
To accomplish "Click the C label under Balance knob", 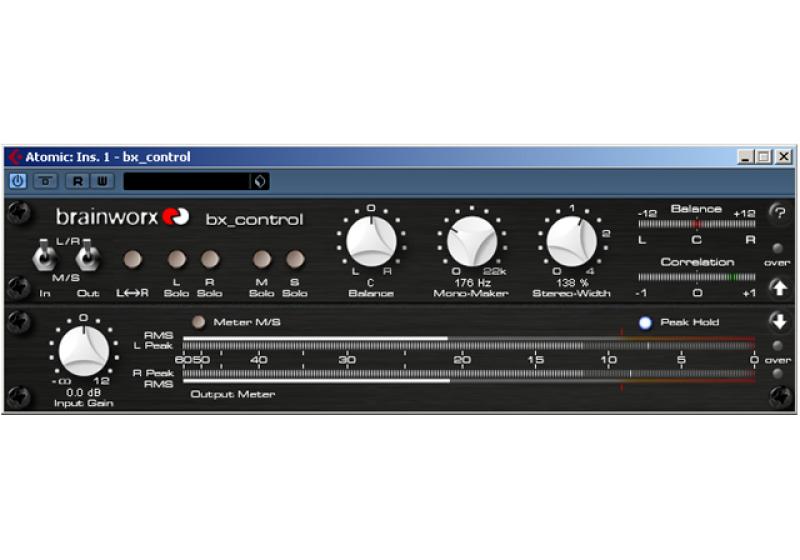I will [371, 283].
